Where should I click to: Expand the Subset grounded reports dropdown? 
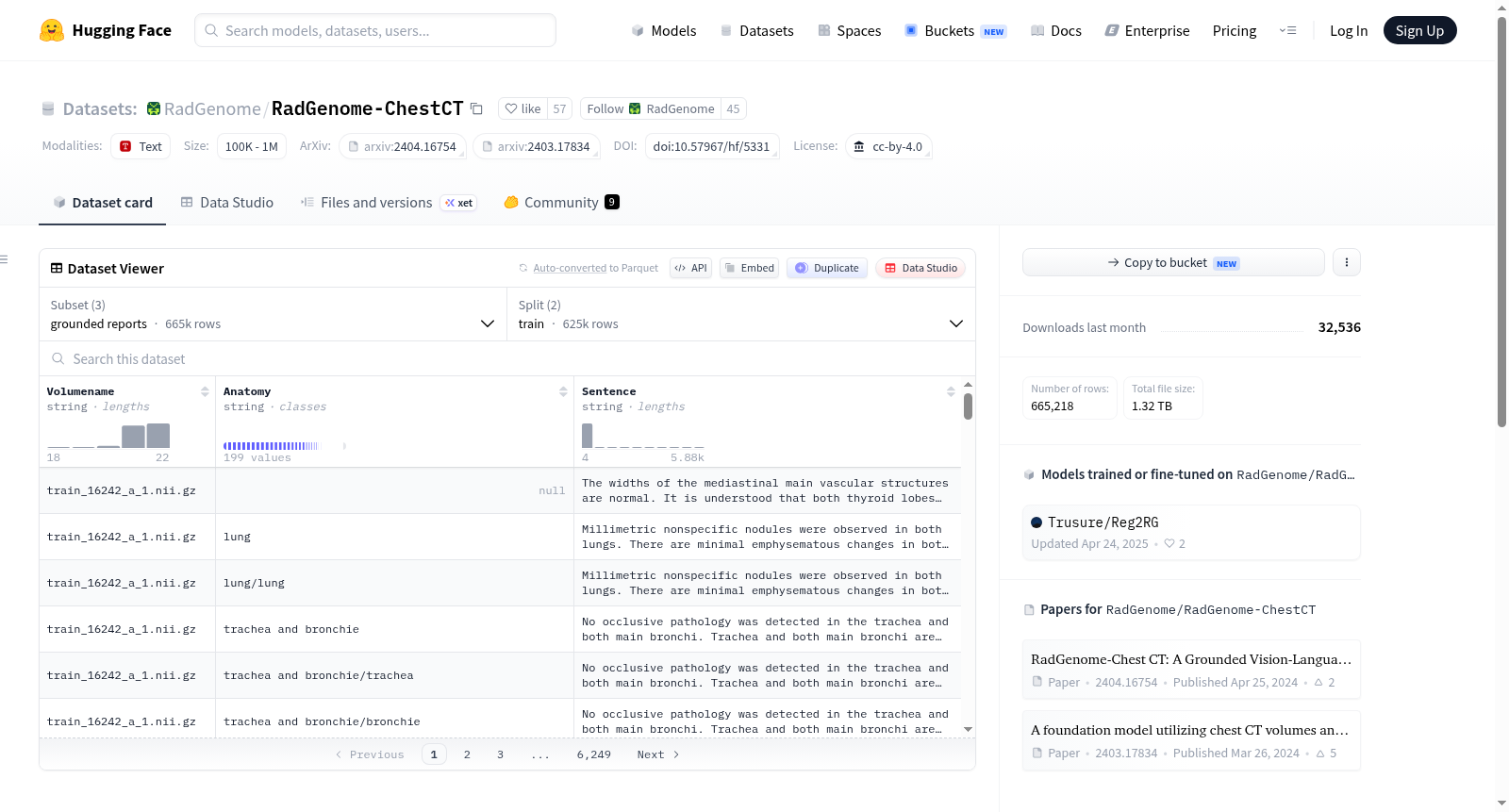pos(273,314)
